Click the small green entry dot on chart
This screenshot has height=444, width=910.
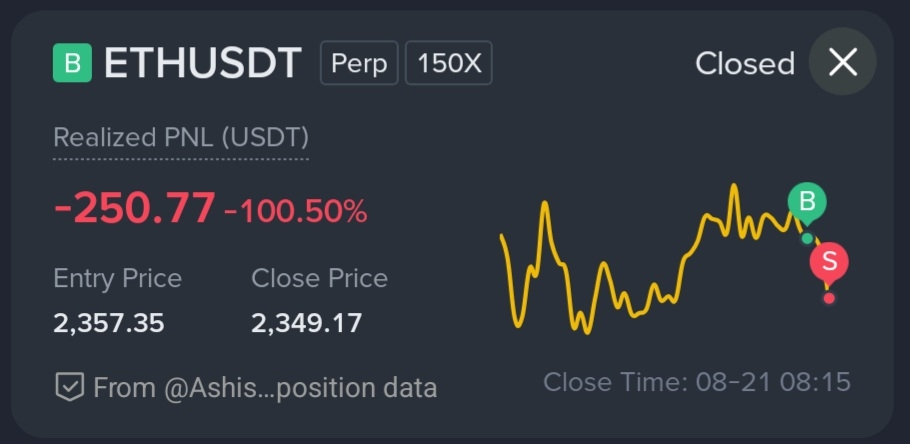(x=807, y=238)
